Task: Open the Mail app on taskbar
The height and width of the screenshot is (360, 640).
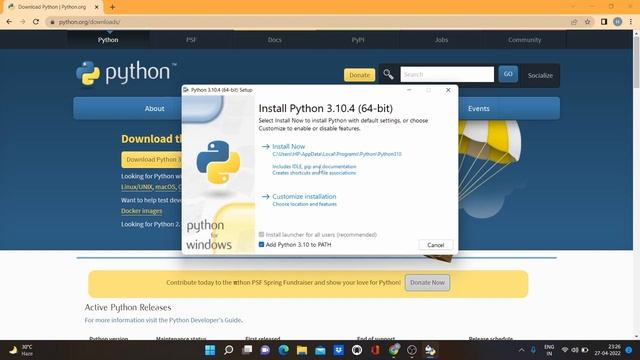Action: tap(320, 350)
